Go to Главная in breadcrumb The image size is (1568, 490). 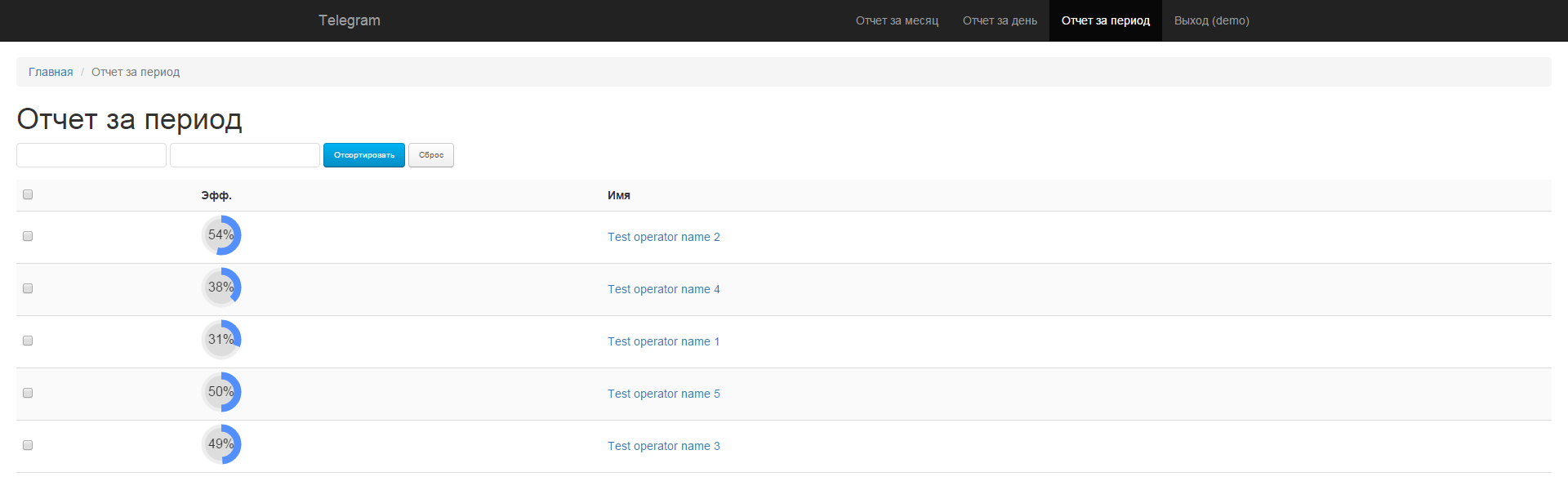click(51, 72)
